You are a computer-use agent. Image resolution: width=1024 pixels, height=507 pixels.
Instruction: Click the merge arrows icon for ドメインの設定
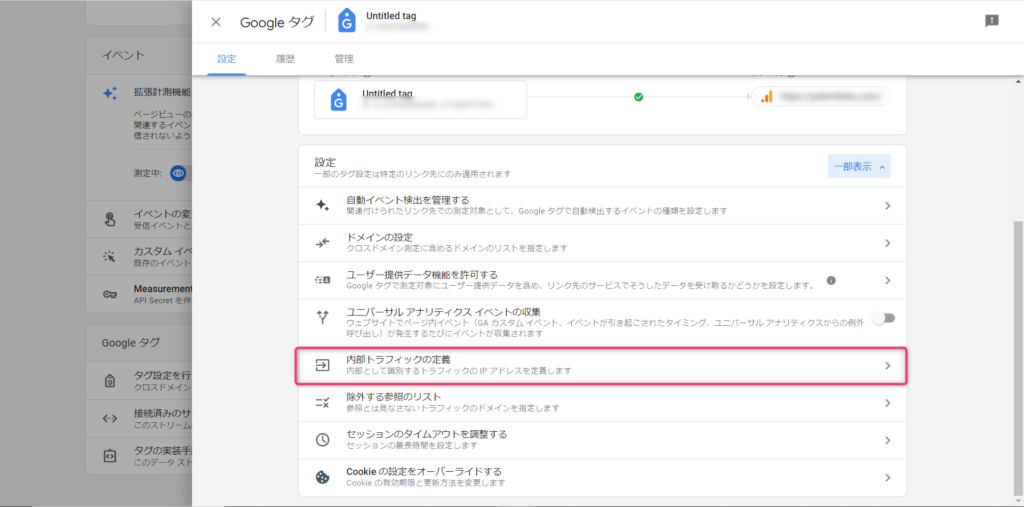(322, 243)
